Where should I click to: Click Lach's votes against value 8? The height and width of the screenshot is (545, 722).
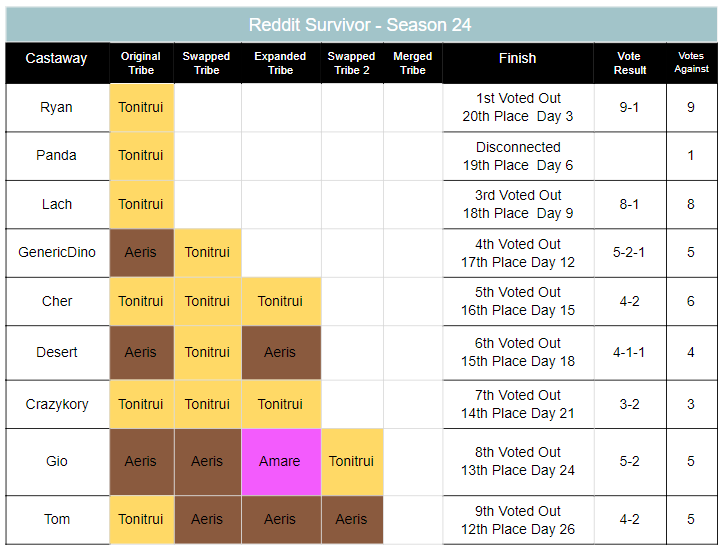691,204
